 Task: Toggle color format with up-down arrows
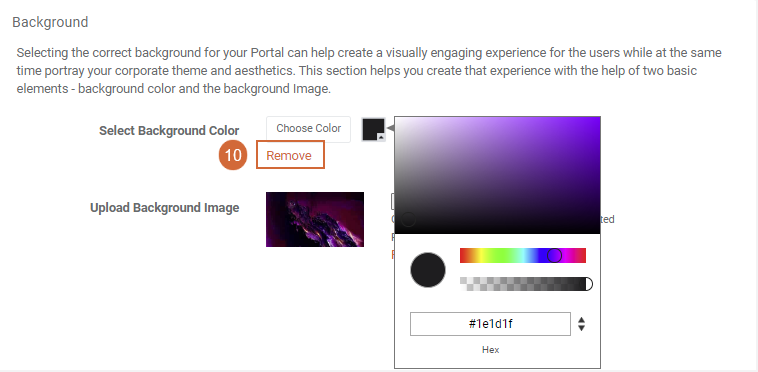(x=582, y=324)
